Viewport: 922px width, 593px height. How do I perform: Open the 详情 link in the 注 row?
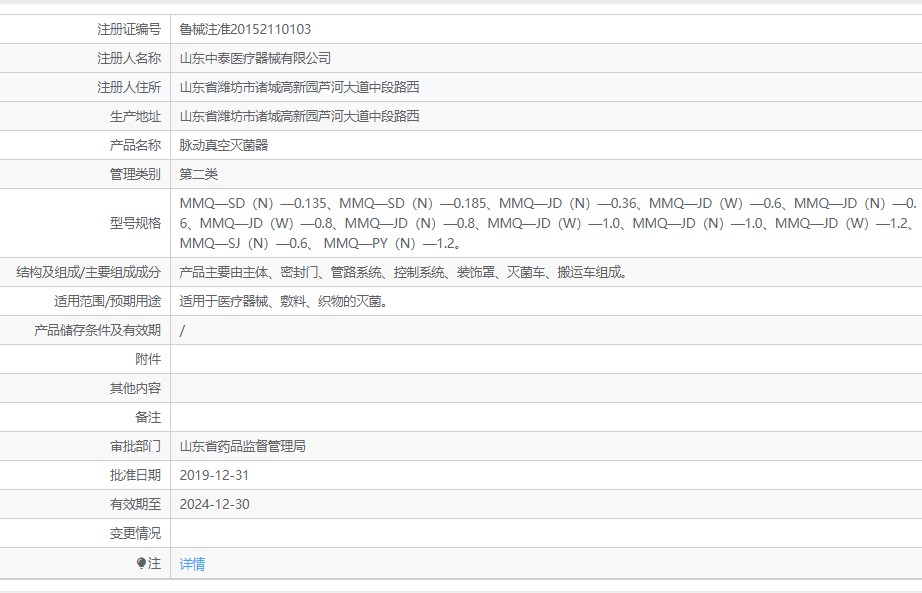tap(192, 564)
